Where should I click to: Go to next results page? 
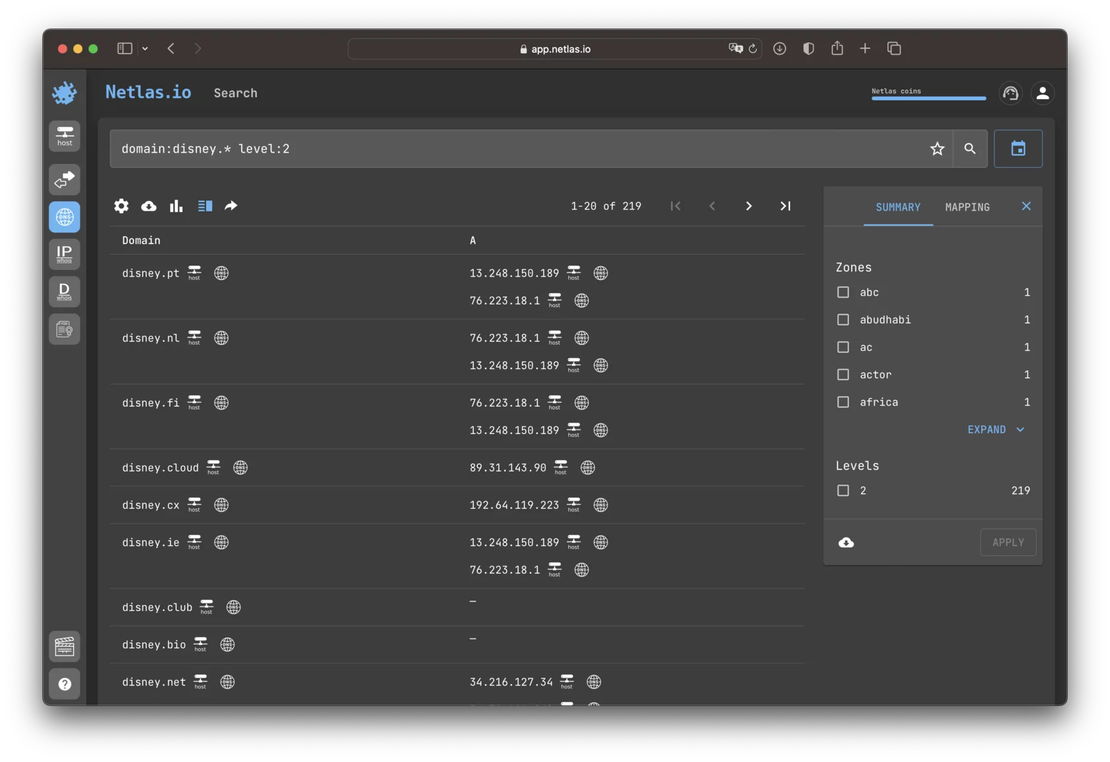click(748, 206)
